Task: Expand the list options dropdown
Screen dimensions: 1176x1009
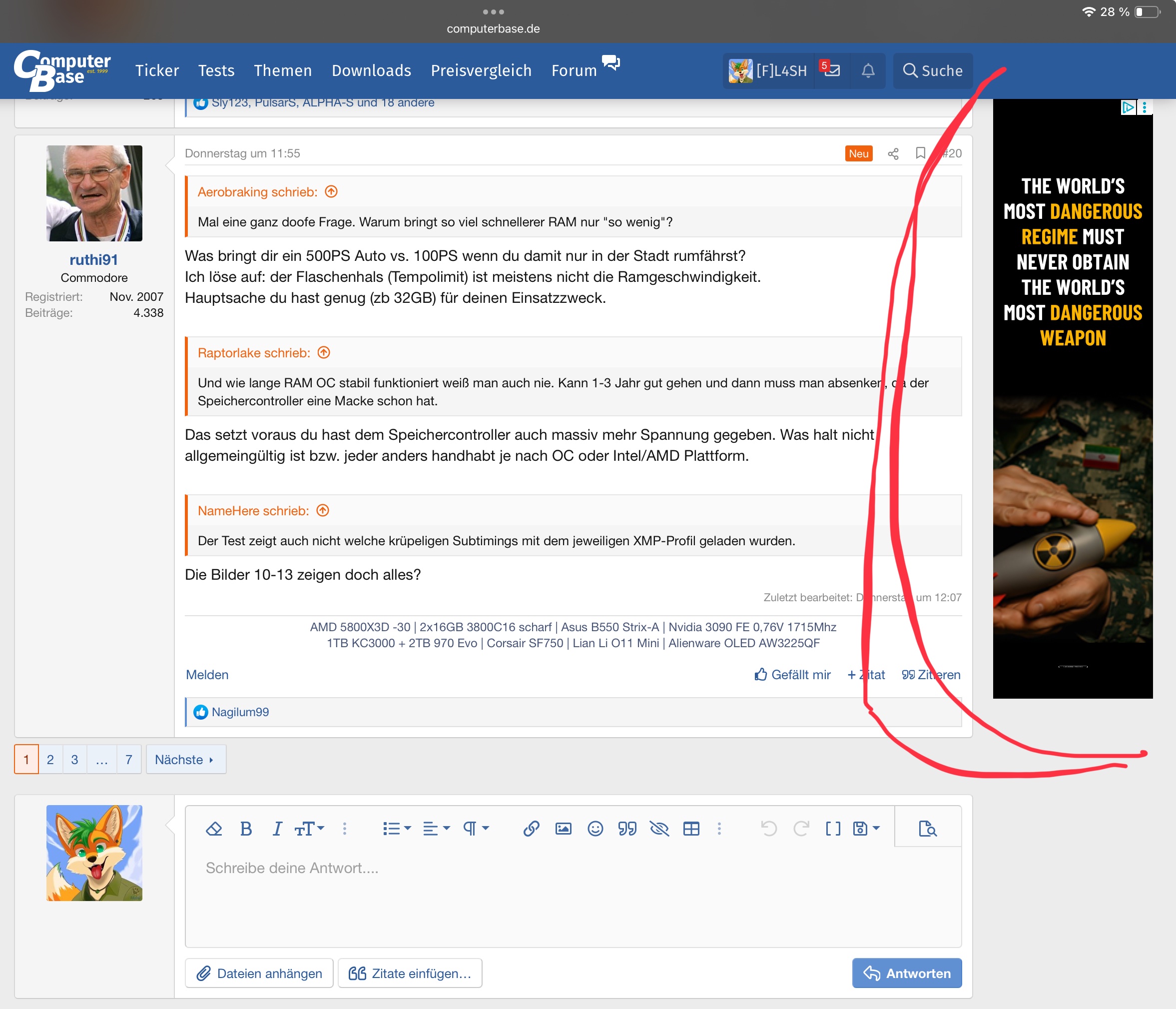Action: (396, 829)
